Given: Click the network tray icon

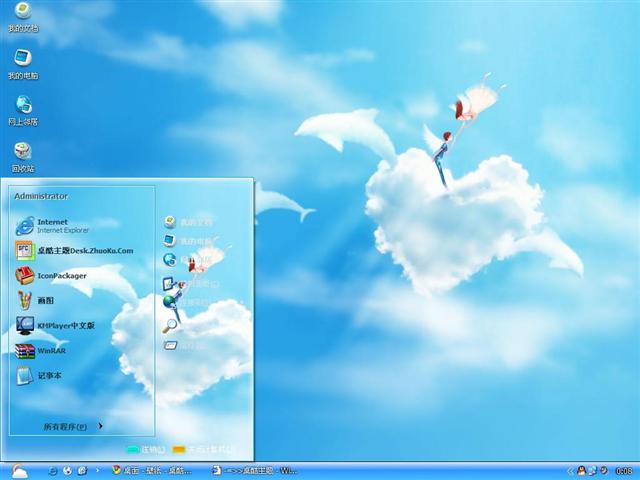Looking at the screenshot, I should [x=592, y=471].
